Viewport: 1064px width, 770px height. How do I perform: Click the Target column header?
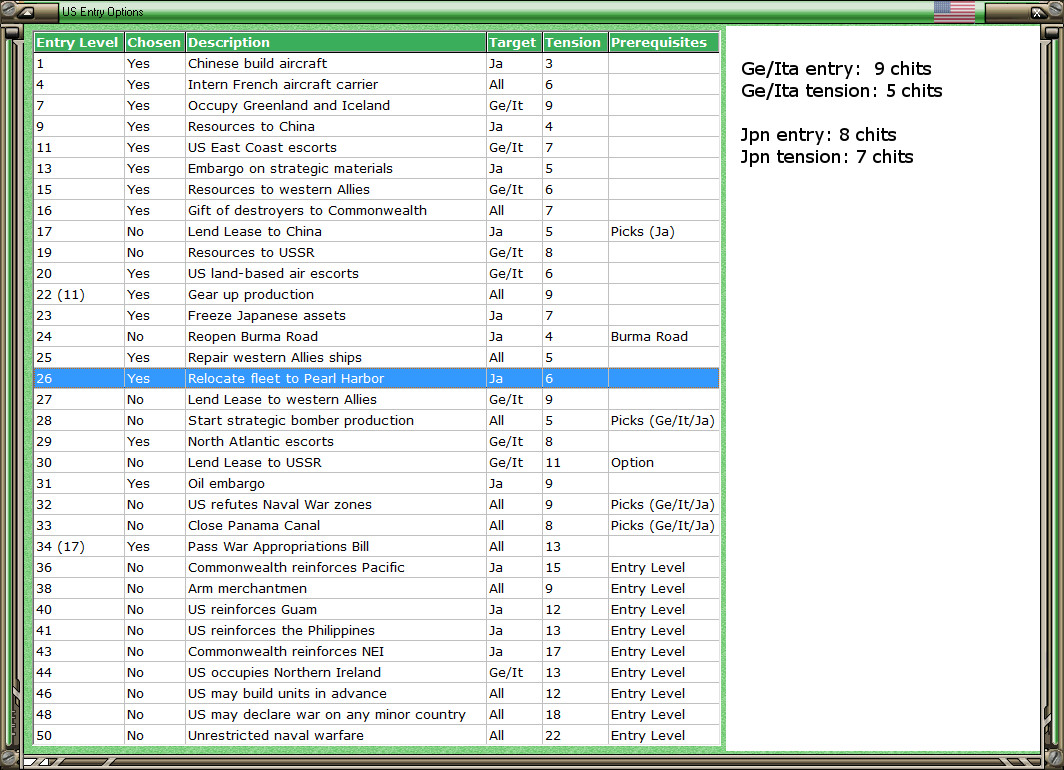click(x=514, y=42)
